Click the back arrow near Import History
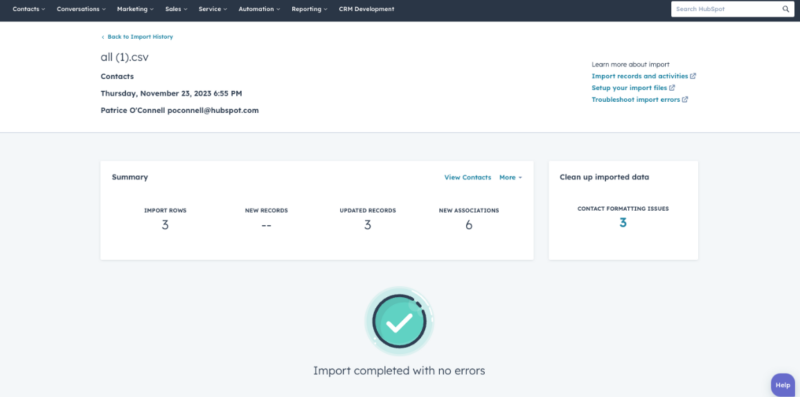 click(103, 37)
